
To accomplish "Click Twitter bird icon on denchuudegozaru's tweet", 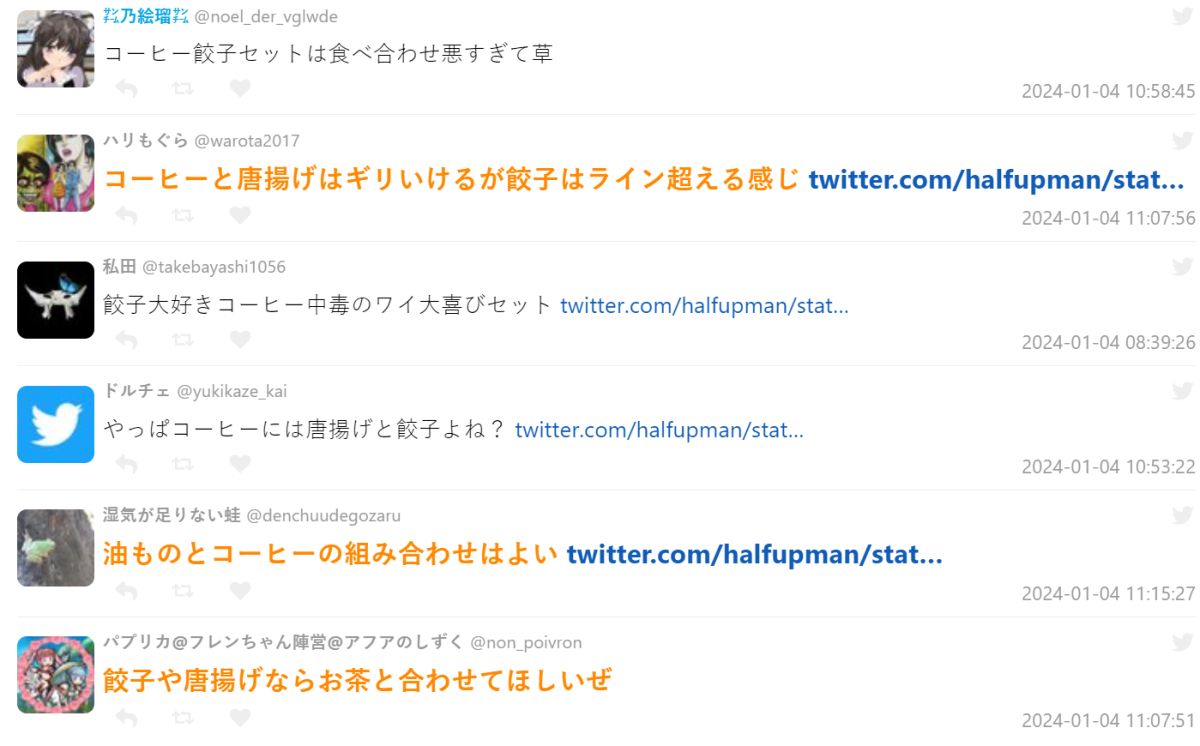I will point(1183,515).
